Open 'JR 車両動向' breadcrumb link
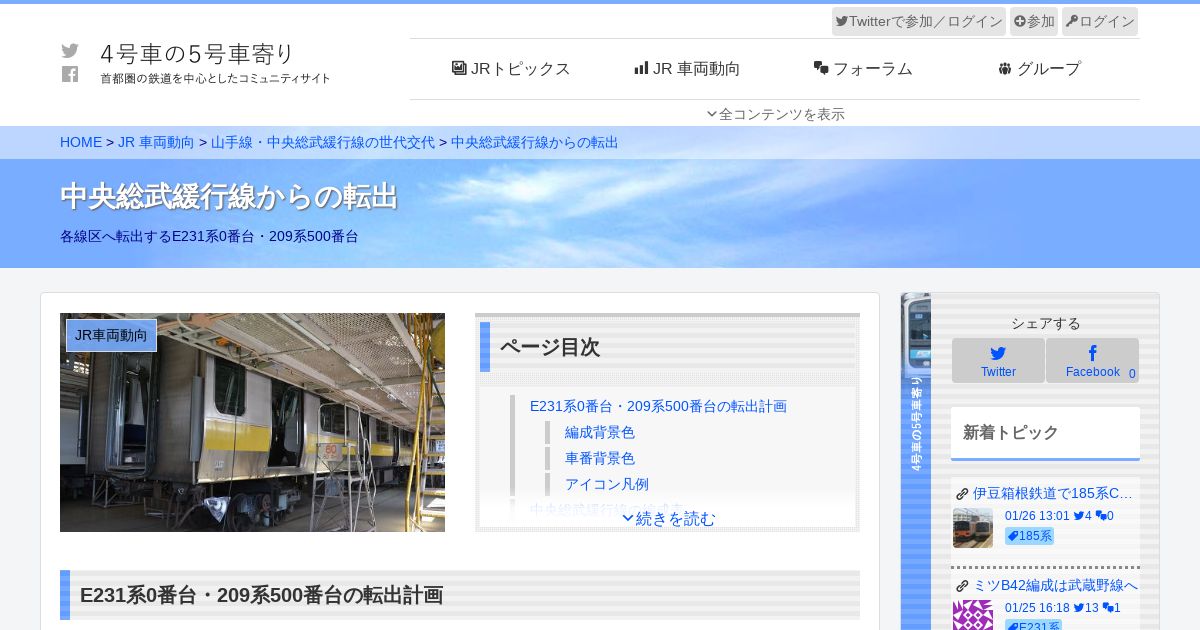This screenshot has width=1200, height=630. 156,142
